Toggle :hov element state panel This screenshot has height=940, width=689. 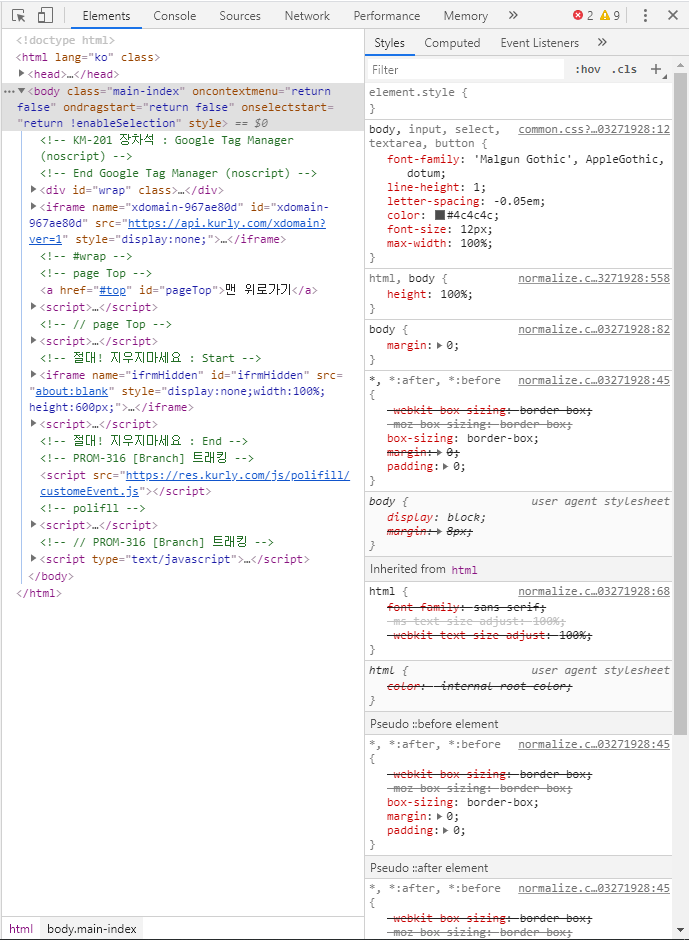coord(588,70)
